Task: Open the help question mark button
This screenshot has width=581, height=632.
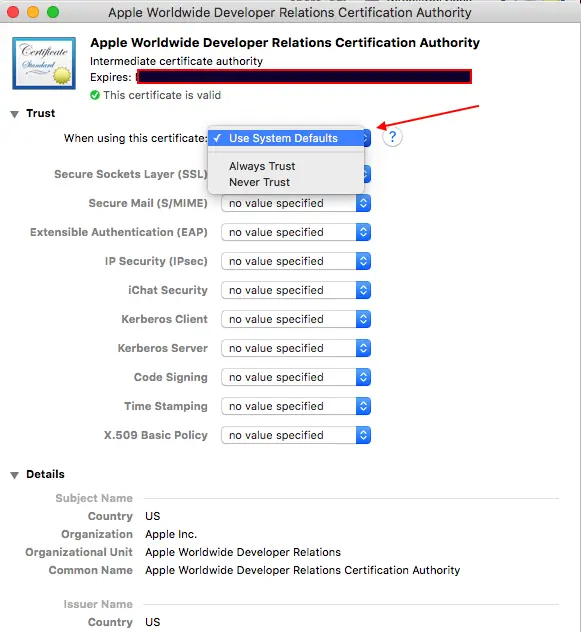Action: coord(392,137)
